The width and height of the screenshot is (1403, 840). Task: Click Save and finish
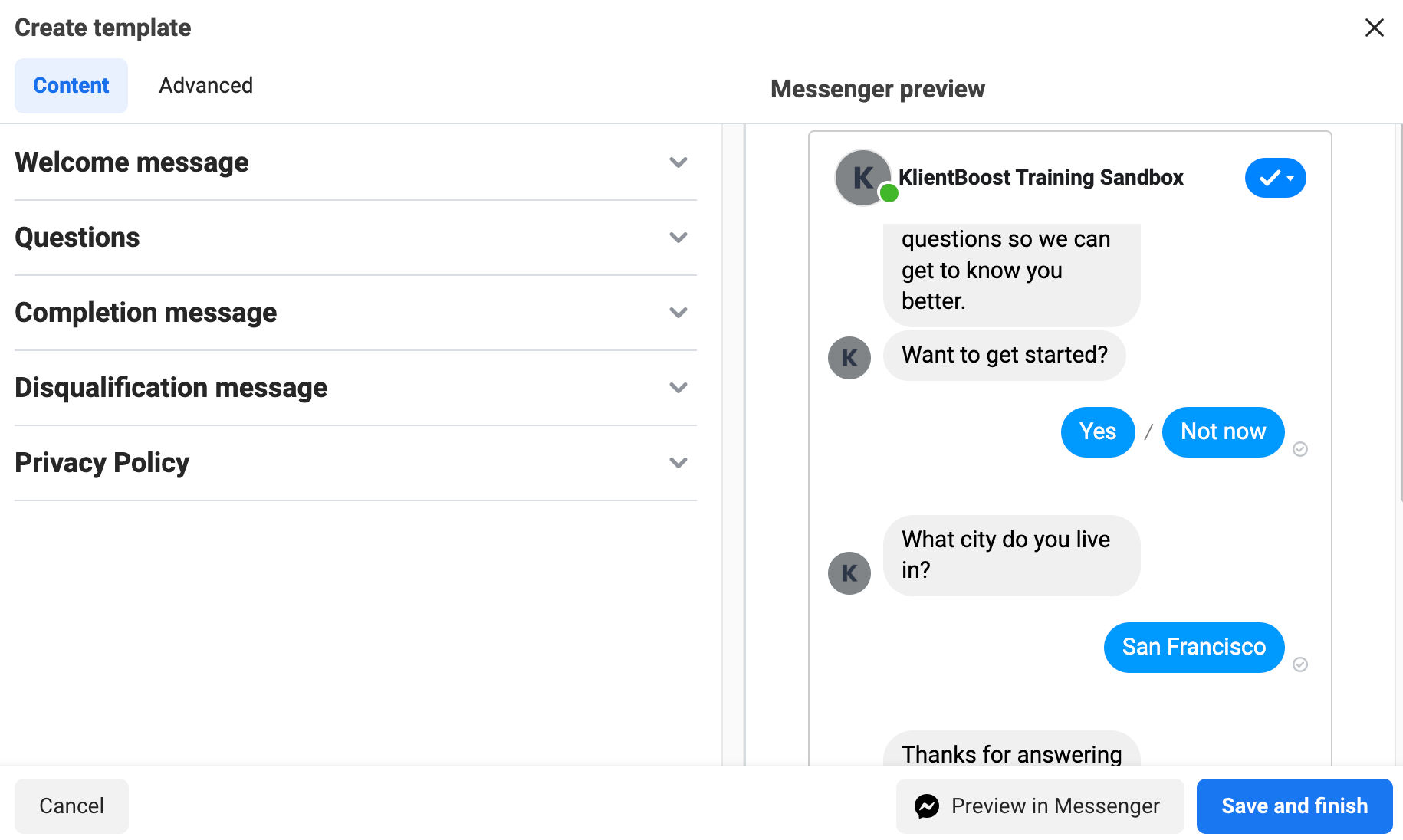tap(1294, 806)
